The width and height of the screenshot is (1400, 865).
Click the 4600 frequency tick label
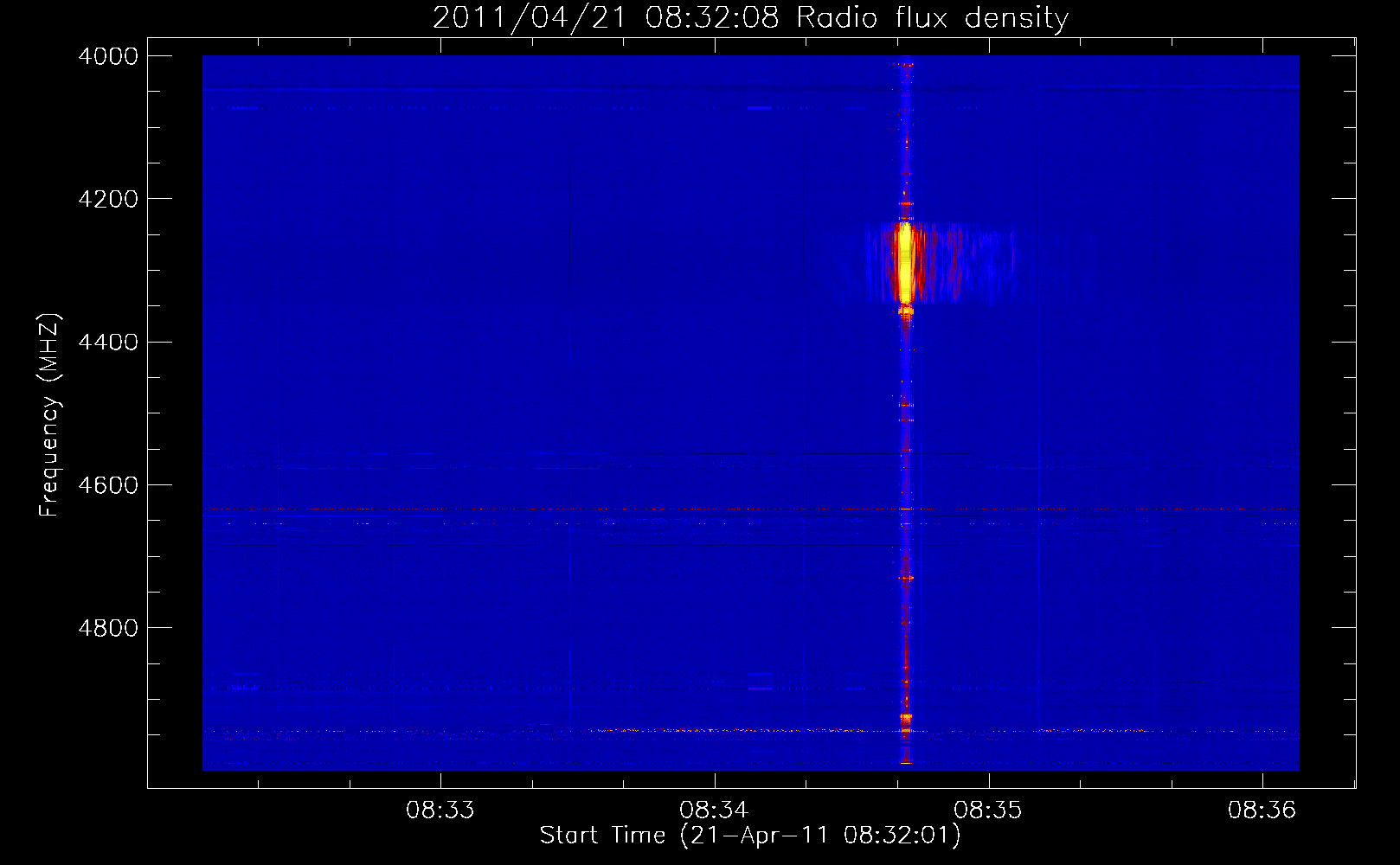(108, 485)
